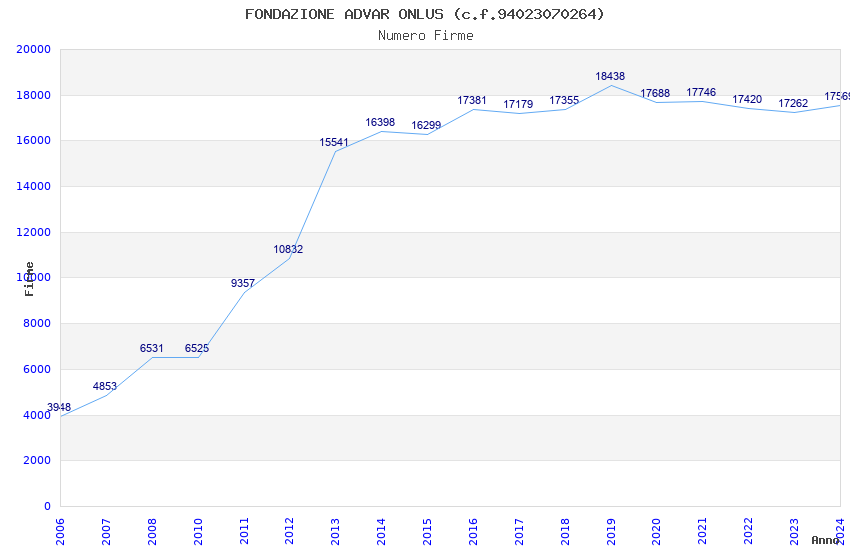Select the data label 17262
The height and width of the screenshot is (550, 850).
793,103
